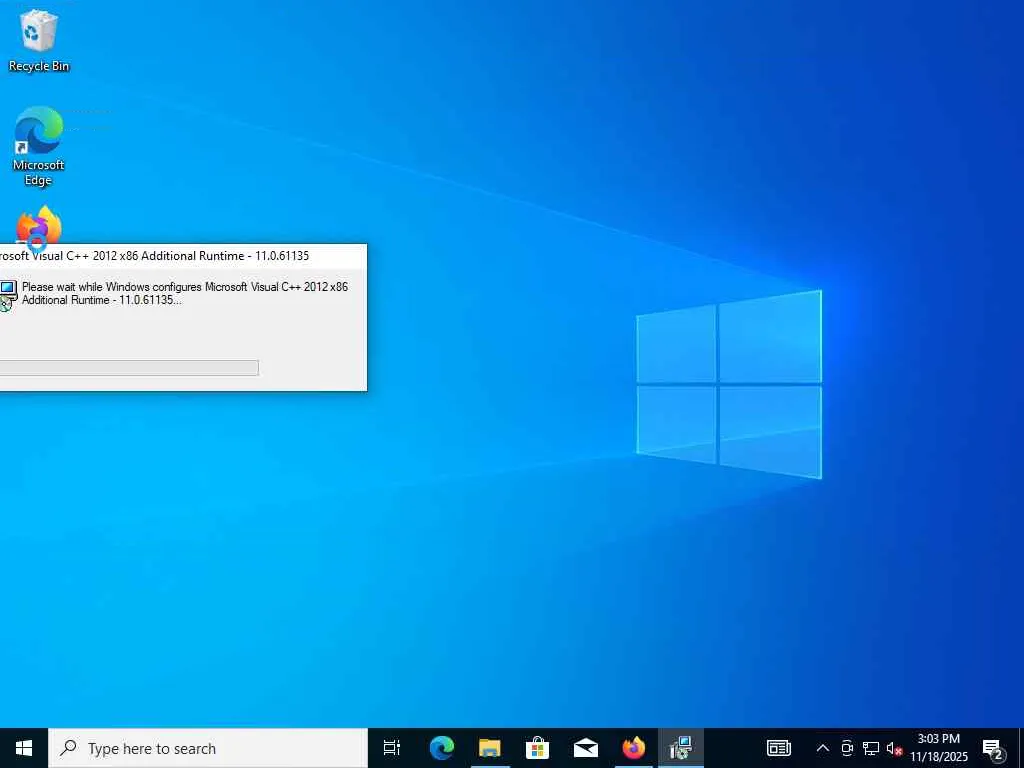1024x768 pixels.
Task: Select the Microsoft Edge desktop shortcut
Action: pyautogui.click(x=39, y=146)
